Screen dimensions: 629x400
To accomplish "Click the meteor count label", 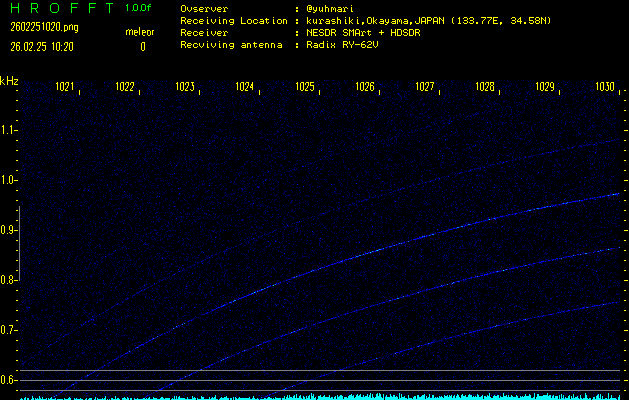I will click(140, 32).
